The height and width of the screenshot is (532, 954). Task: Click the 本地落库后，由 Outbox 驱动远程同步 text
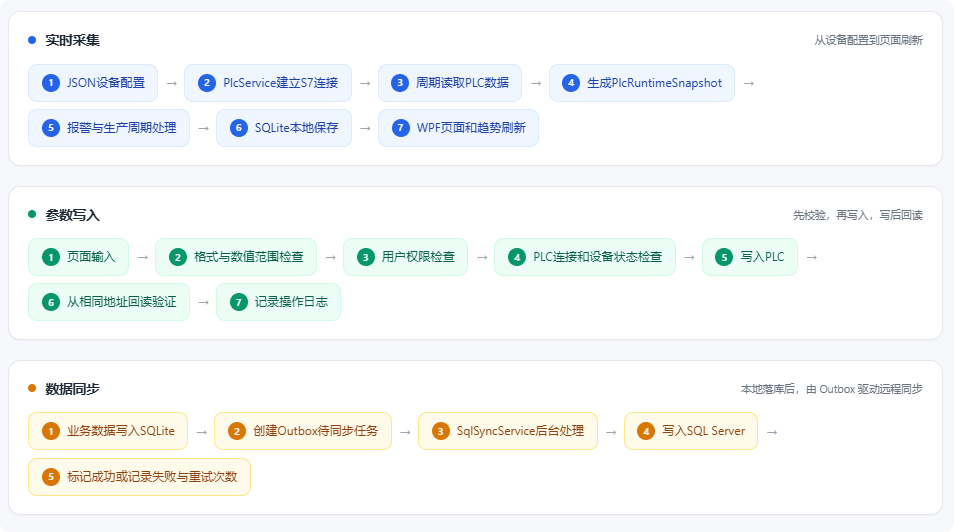pyautogui.click(x=832, y=389)
